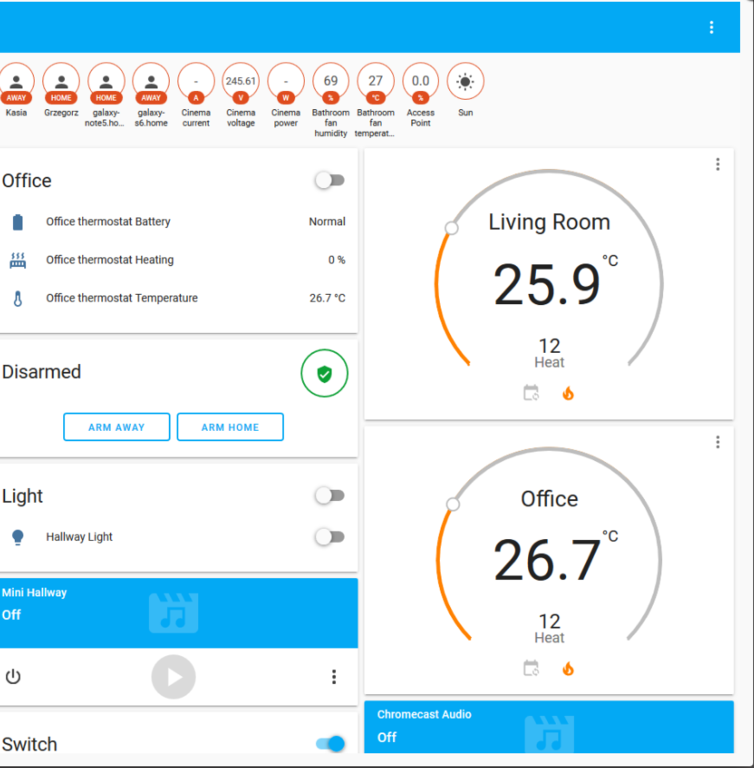Click Office thermostat schedule calendar icon
The width and height of the screenshot is (754, 768).
pyautogui.click(x=531, y=668)
